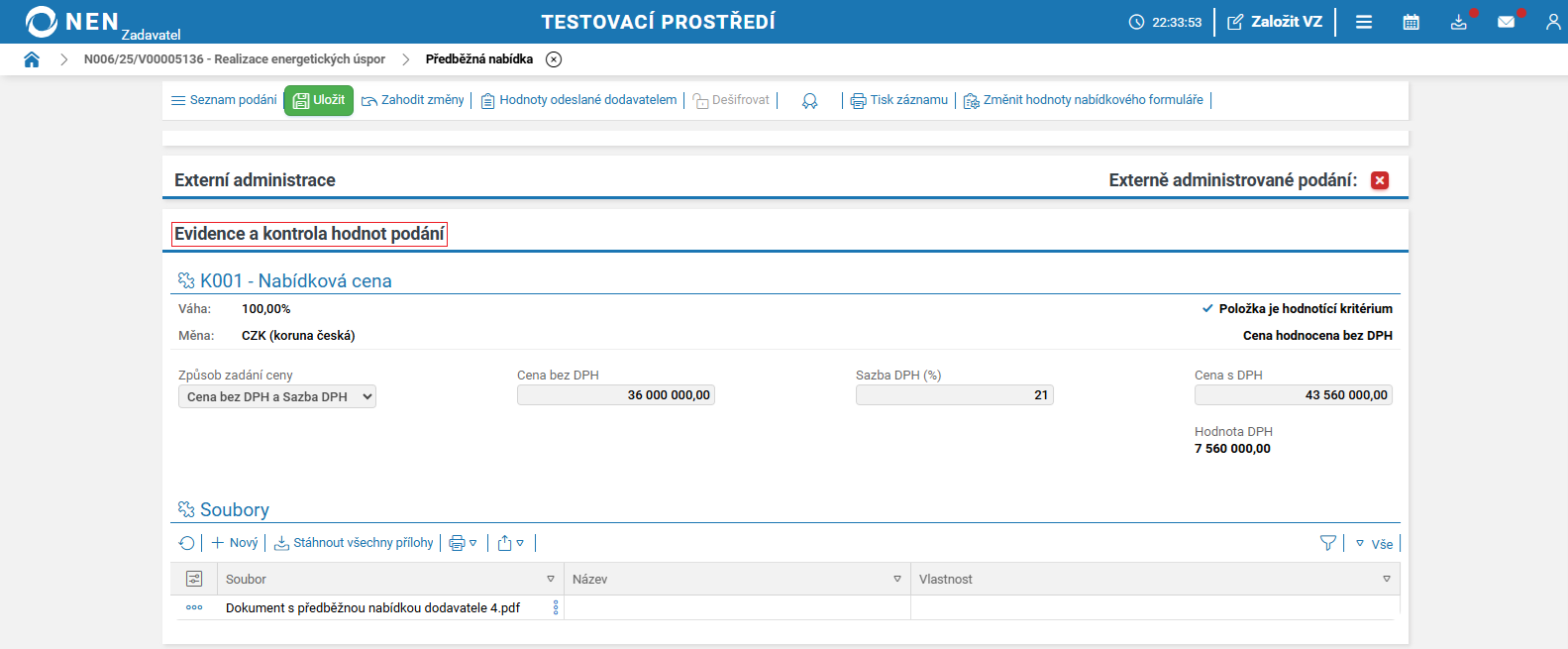The height and width of the screenshot is (649, 1568).
Task: Open column settings icon in table header
Action: pos(194,579)
